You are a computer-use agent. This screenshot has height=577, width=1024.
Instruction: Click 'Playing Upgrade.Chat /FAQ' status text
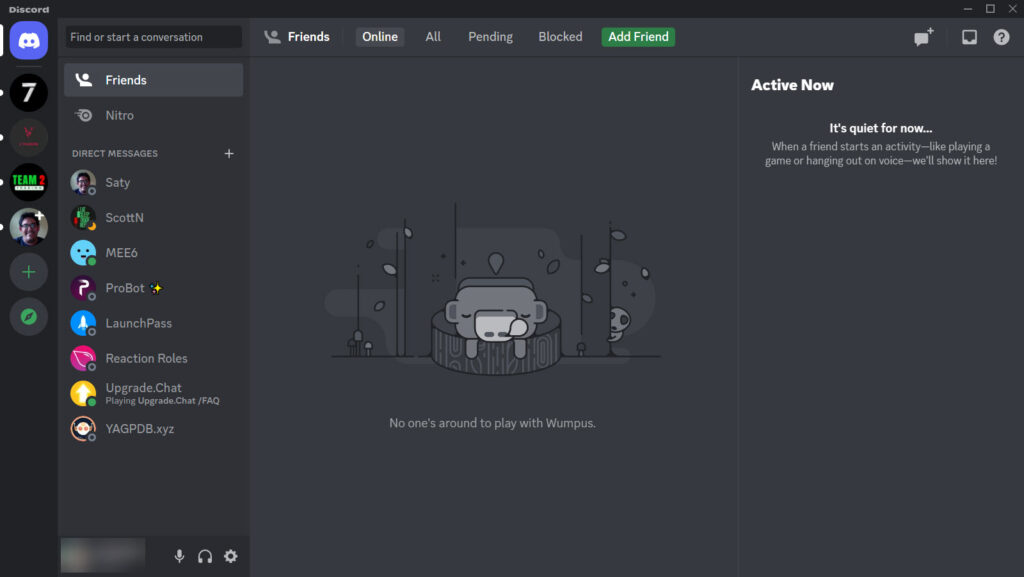pos(163,401)
